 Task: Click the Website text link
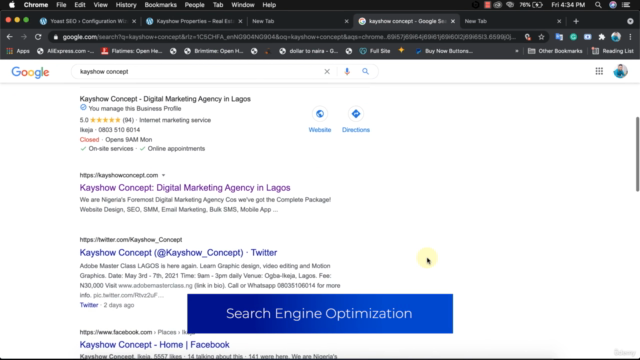(x=320, y=130)
